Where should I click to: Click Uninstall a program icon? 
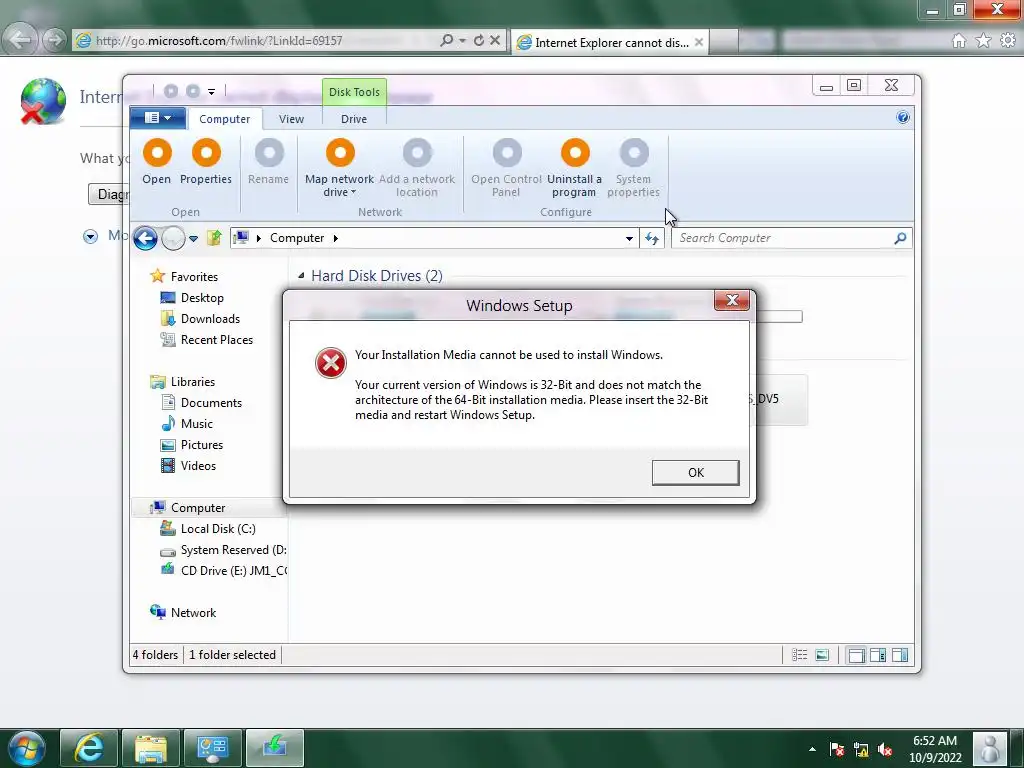click(x=575, y=153)
